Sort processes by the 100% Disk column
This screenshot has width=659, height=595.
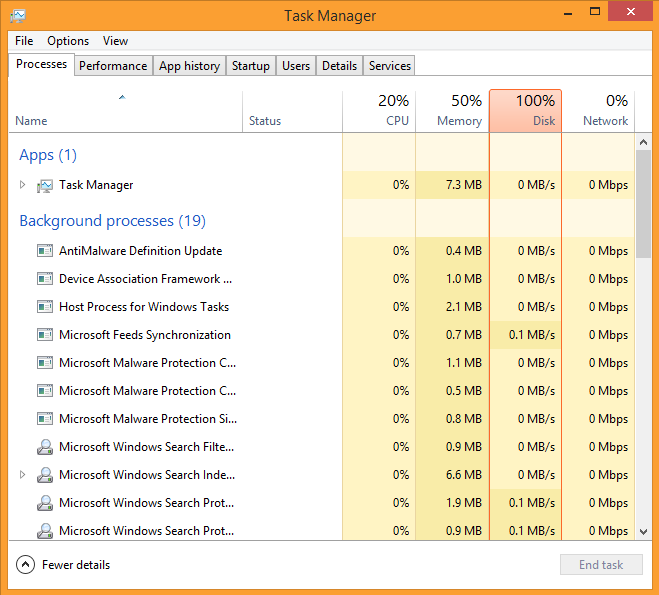525,111
